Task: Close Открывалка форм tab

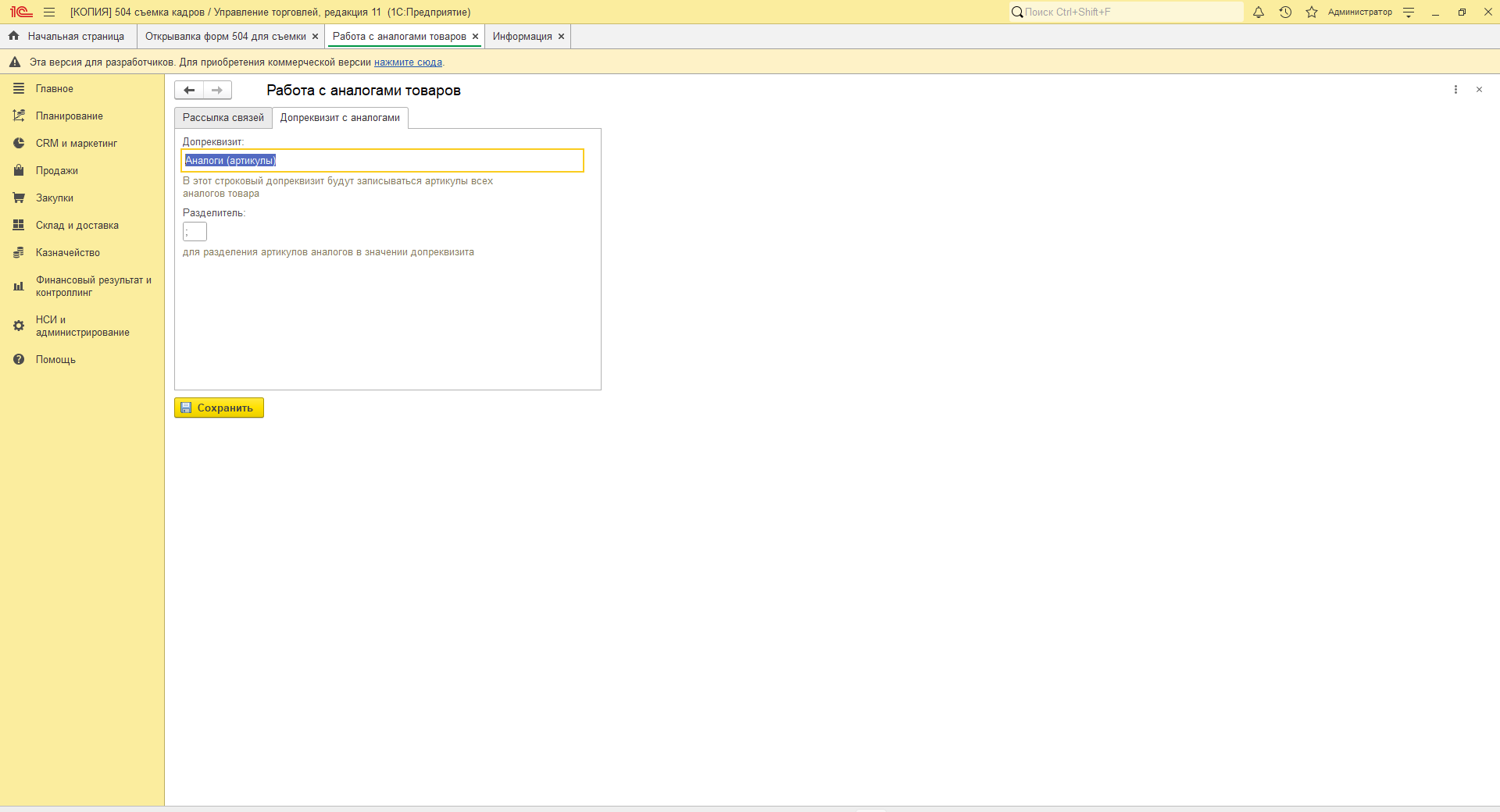Action: [x=316, y=37]
